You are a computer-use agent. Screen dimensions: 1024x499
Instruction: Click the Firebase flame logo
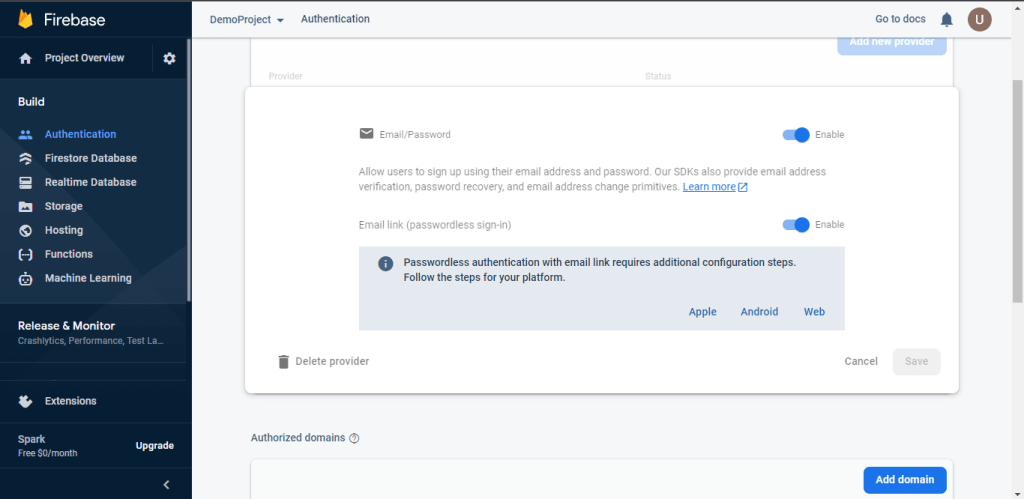point(25,20)
